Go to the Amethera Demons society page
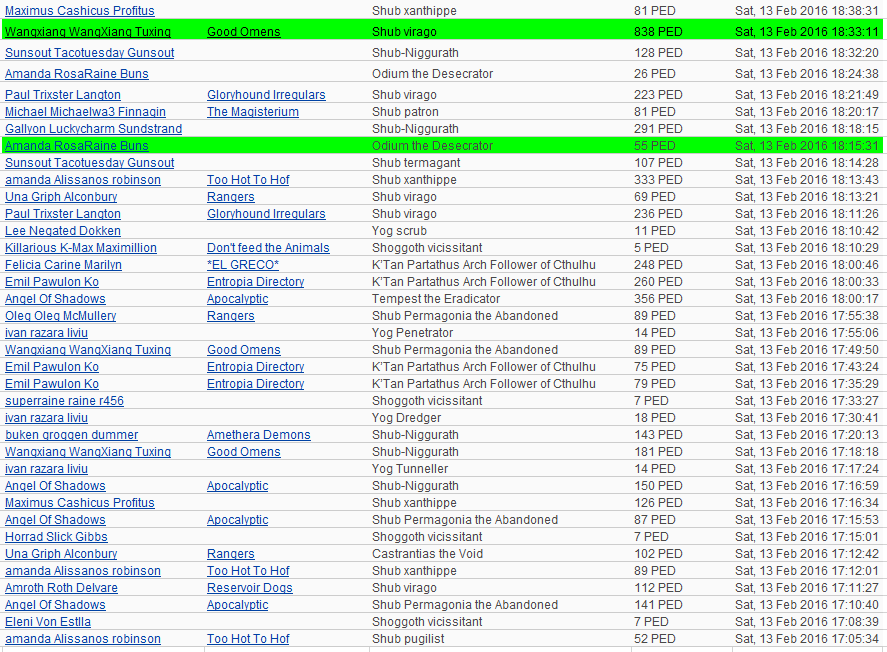 pyautogui.click(x=258, y=435)
